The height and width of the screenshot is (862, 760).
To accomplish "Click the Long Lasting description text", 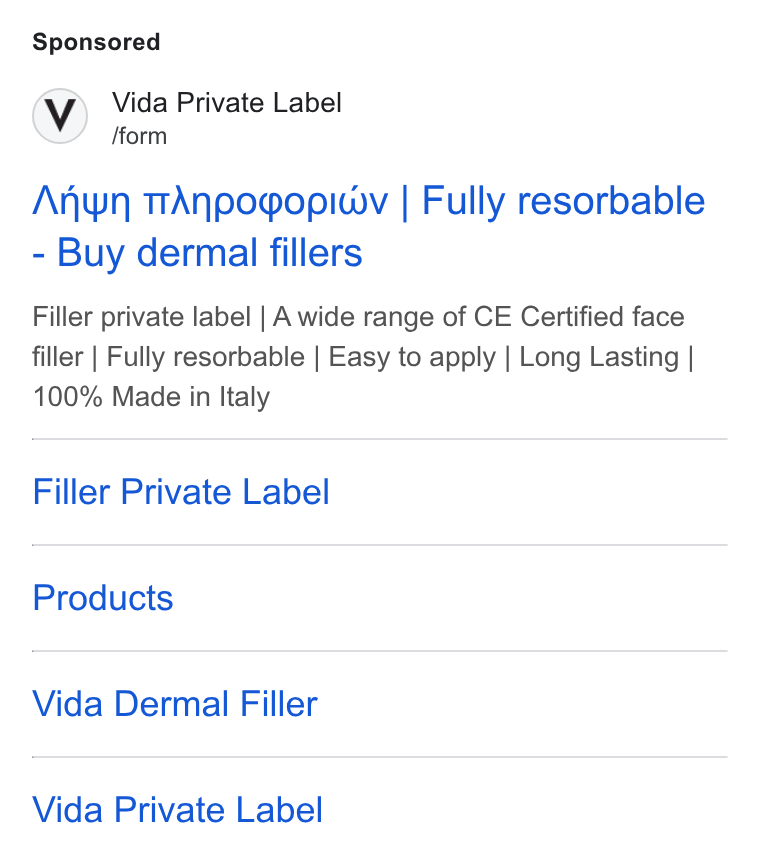I will (599, 357).
